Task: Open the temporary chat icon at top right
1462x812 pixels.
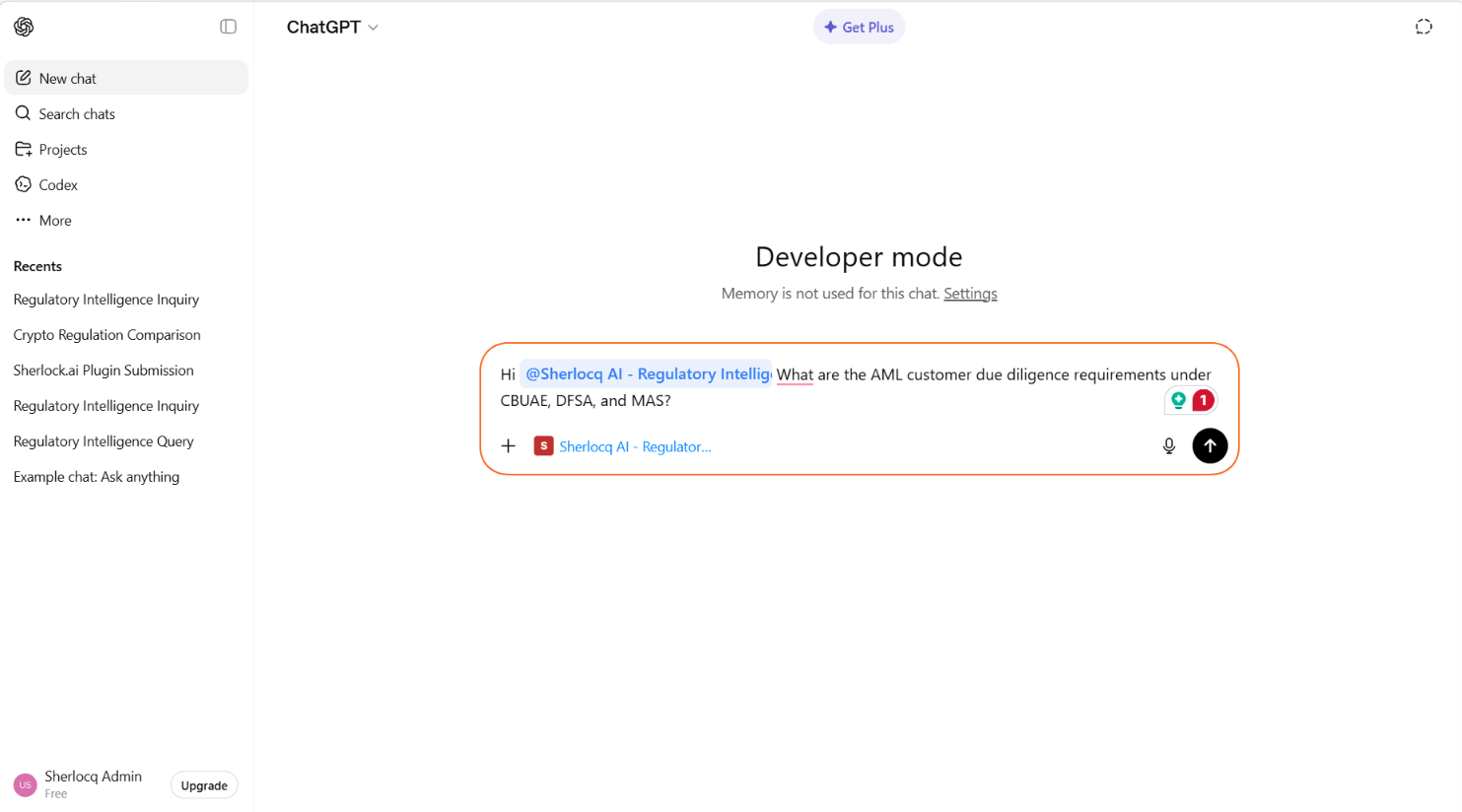Action: click(x=1424, y=27)
